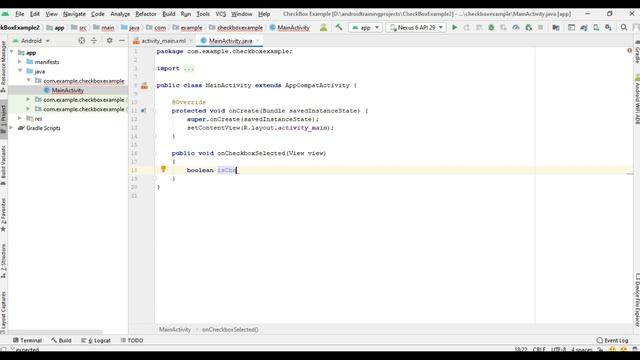Screen dimensions: 640x360
Task: Open the Structure side panel
Action: coord(4,261)
